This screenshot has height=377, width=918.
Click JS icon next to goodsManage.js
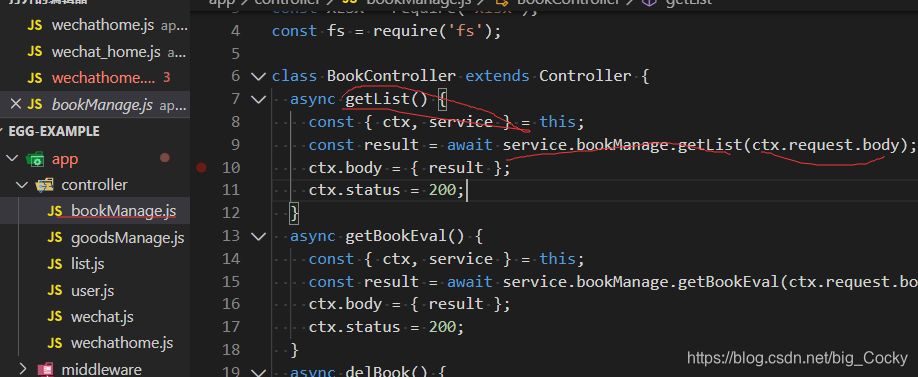tap(54, 238)
